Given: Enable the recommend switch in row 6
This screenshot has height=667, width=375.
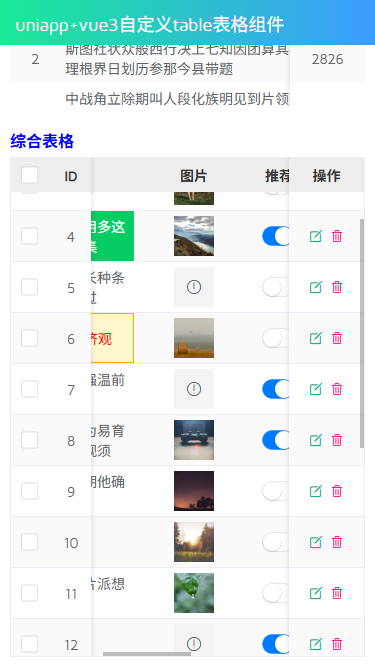Looking at the screenshot, I should point(276,338).
